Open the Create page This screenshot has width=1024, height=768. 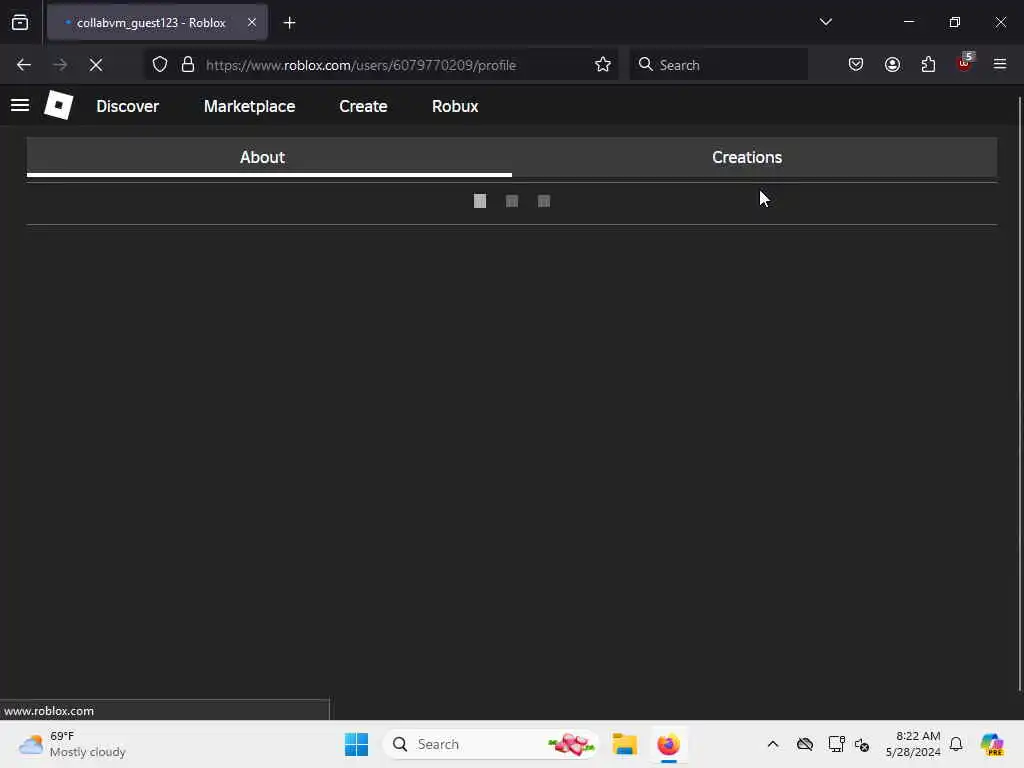point(363,106)
